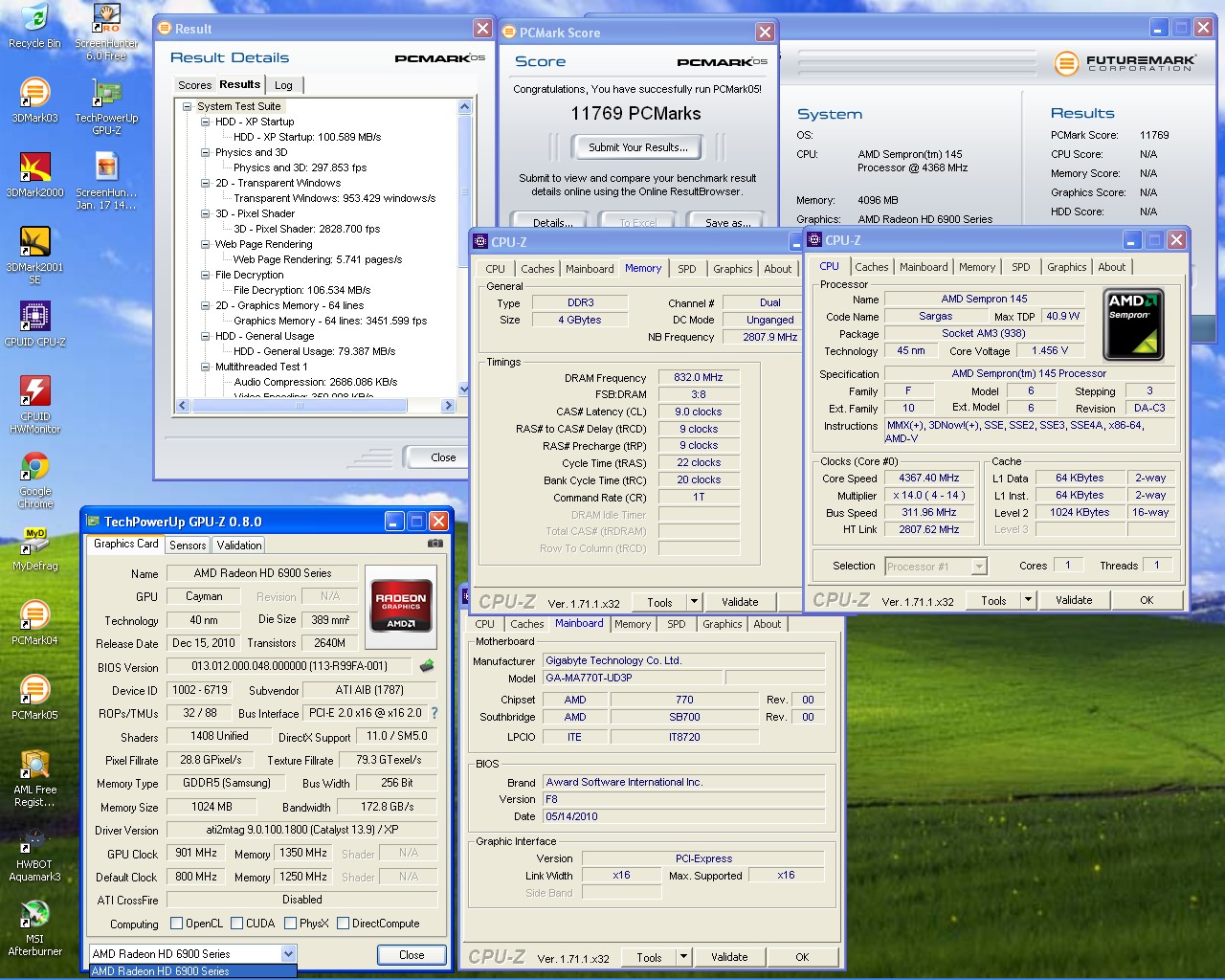The image size is (1225, 980).
Task: Click the CPU-Z Memory window title icon
Action: pos(480,242)
